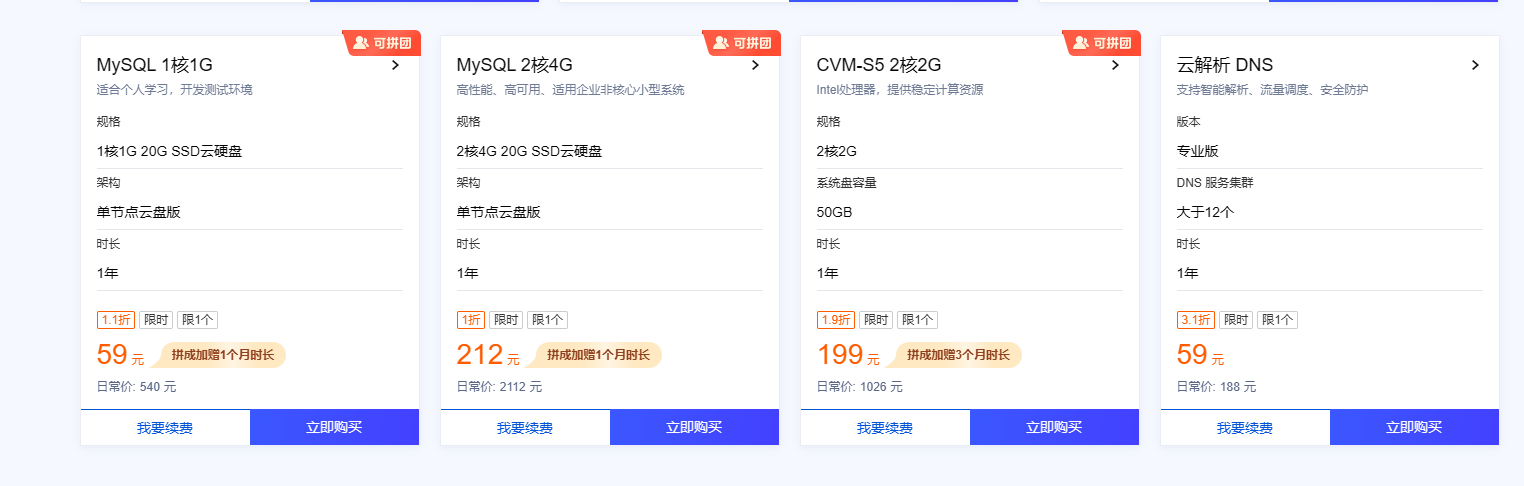This screenshot has height=486, width=1524.
Task: Select 我要续费 under MySQL 2核4G
Action: [525, 428]
